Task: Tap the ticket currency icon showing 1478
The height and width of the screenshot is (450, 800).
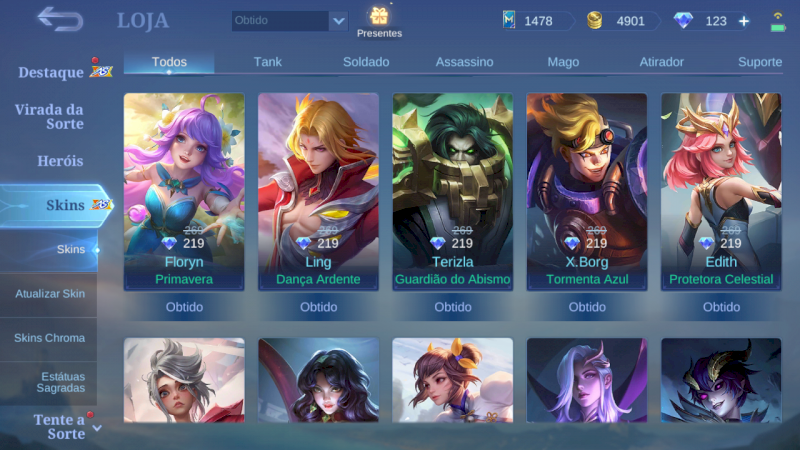Action: tap(508, 20)
